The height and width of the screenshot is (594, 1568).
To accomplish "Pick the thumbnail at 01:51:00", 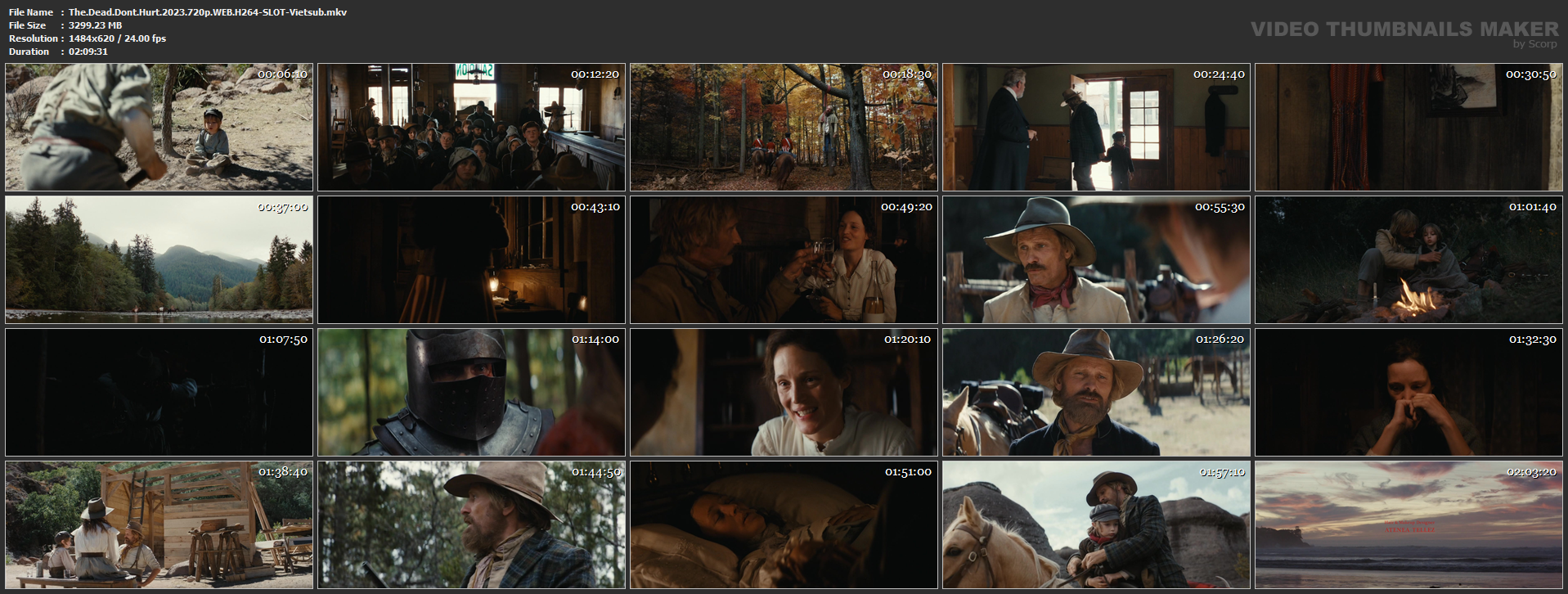I will [x=784, y=524].
